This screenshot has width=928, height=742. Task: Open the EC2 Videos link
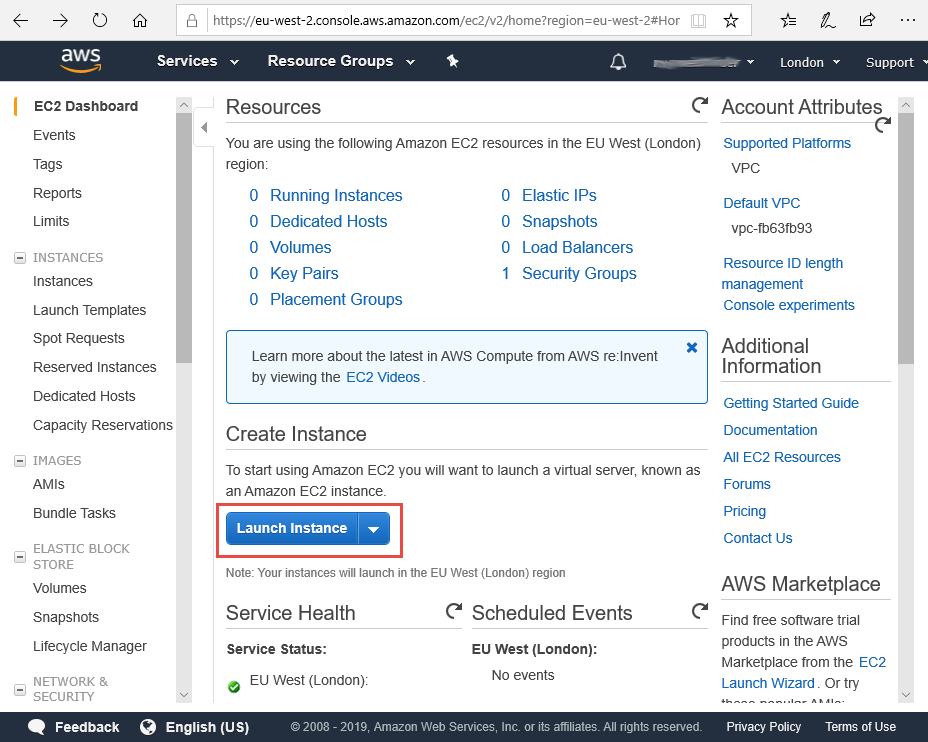383,377
